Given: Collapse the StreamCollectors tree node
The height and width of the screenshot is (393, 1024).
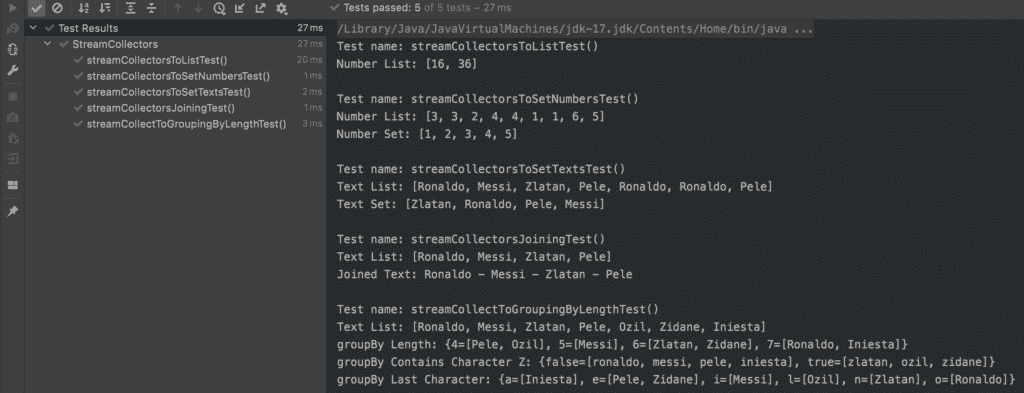Looking at the screenshot, I should click(48, 44).
